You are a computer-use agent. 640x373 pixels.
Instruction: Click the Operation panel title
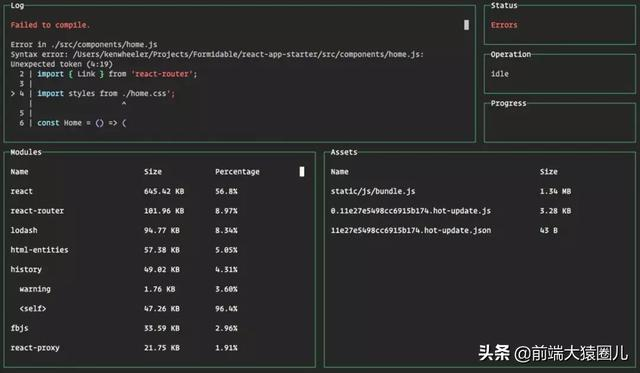[x=511, y=54]
